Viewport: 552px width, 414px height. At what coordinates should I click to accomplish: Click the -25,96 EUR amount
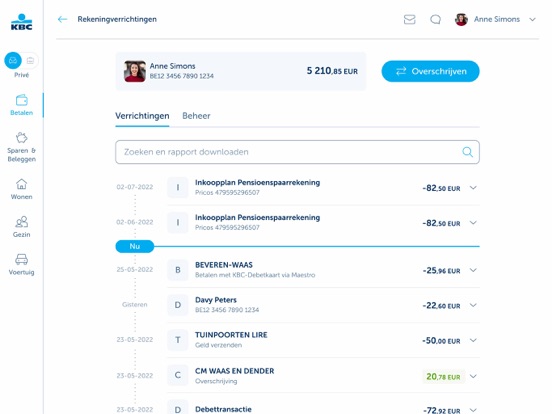[x=441, y=270]
